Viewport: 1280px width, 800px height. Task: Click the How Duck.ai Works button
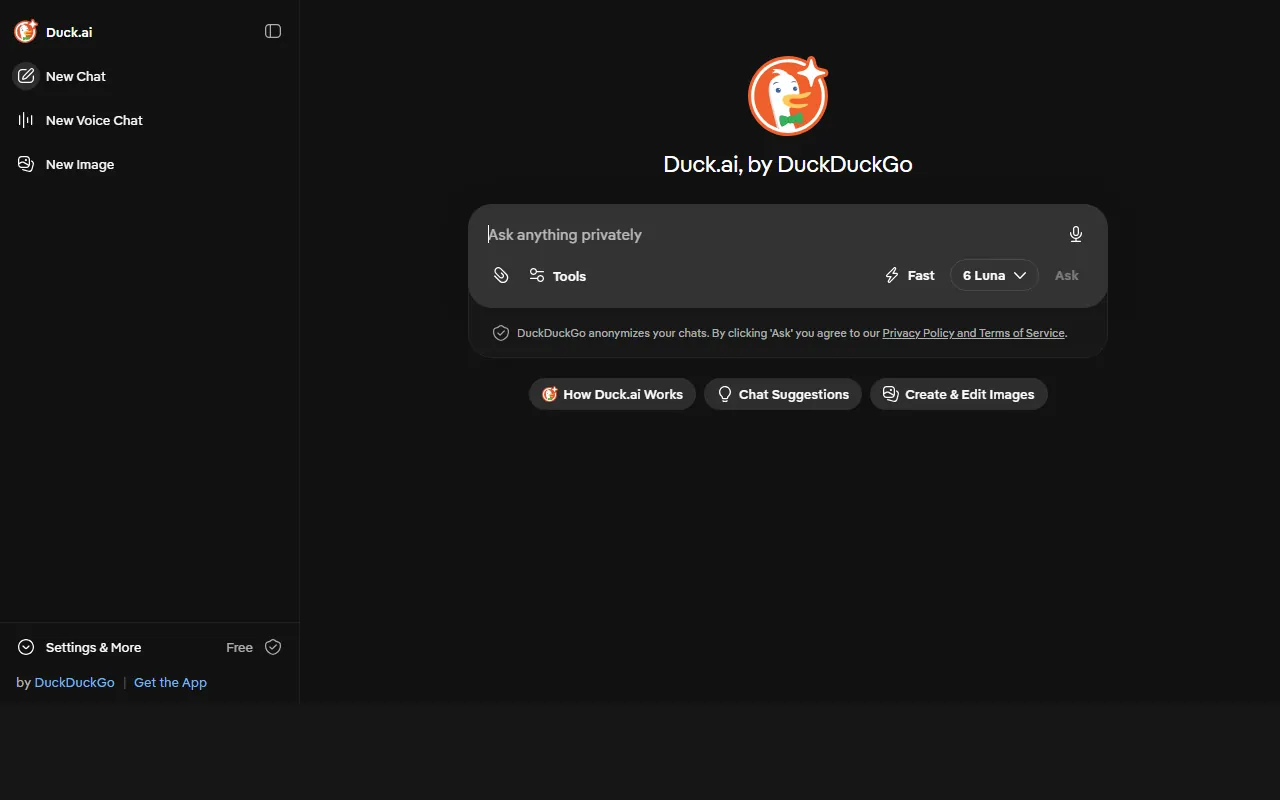click(x=612, y=394)
